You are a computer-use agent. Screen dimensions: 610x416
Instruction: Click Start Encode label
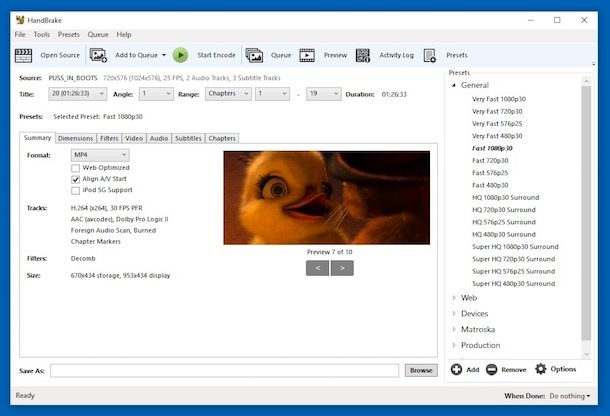pyautogui.click(x=216, y=55)
